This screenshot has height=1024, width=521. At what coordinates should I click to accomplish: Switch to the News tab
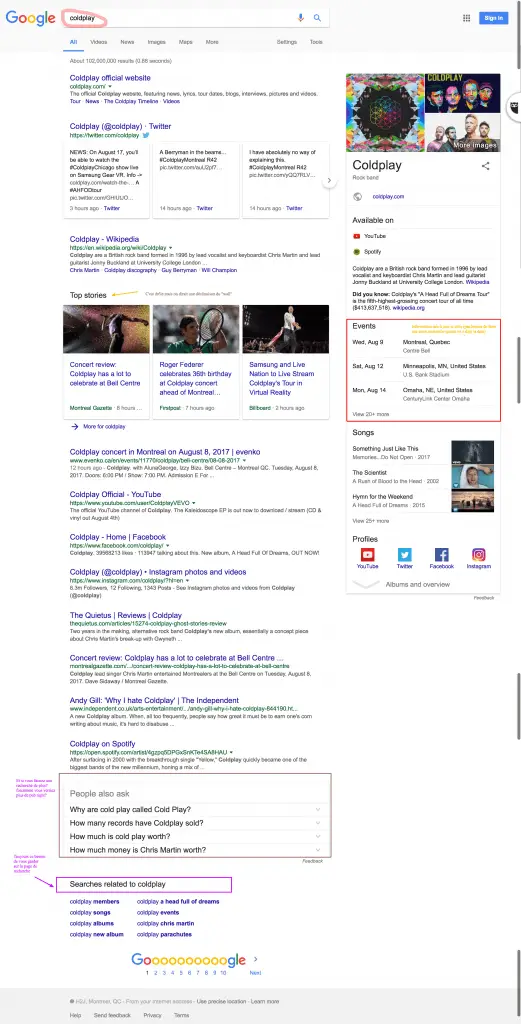pyautogui.click(x=127, y=42)
